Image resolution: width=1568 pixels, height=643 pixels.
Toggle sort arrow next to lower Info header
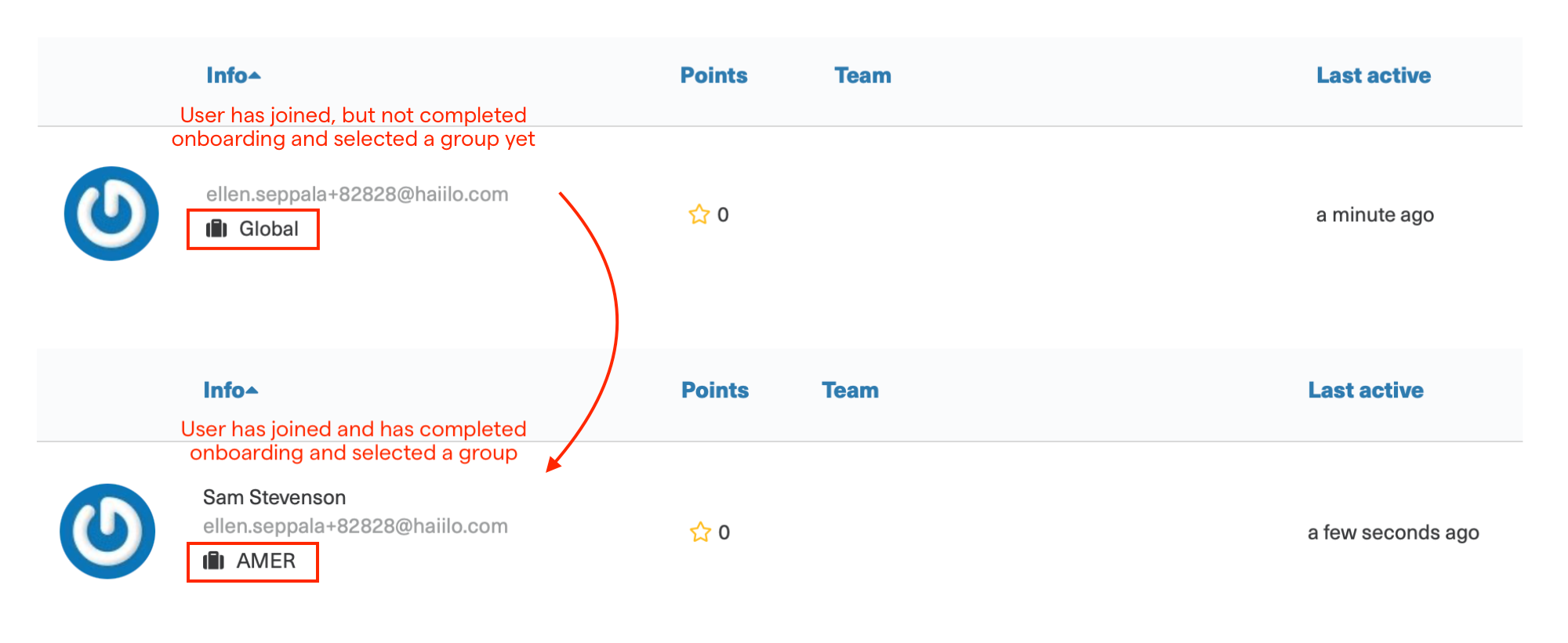[x=252, y=391]
